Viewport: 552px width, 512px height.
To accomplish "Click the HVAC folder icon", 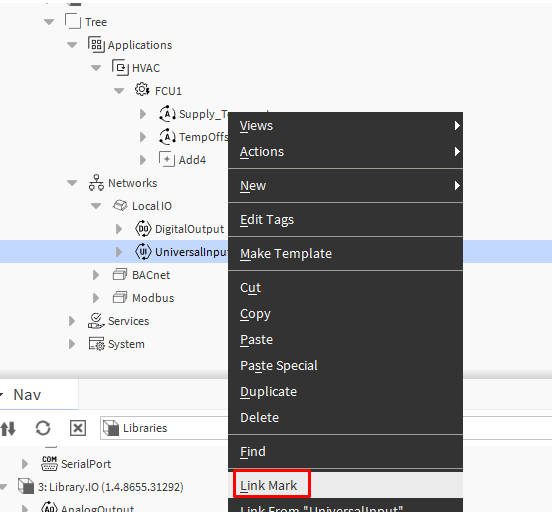I will point(120,68).
